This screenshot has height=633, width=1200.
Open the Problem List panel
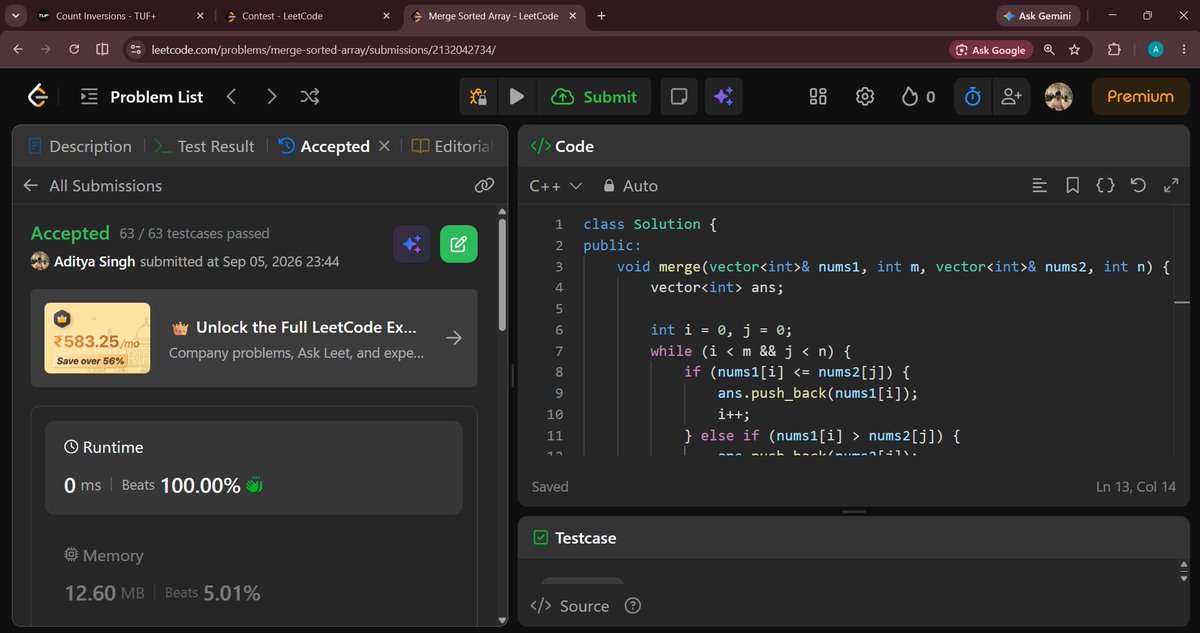click(141, 97)
